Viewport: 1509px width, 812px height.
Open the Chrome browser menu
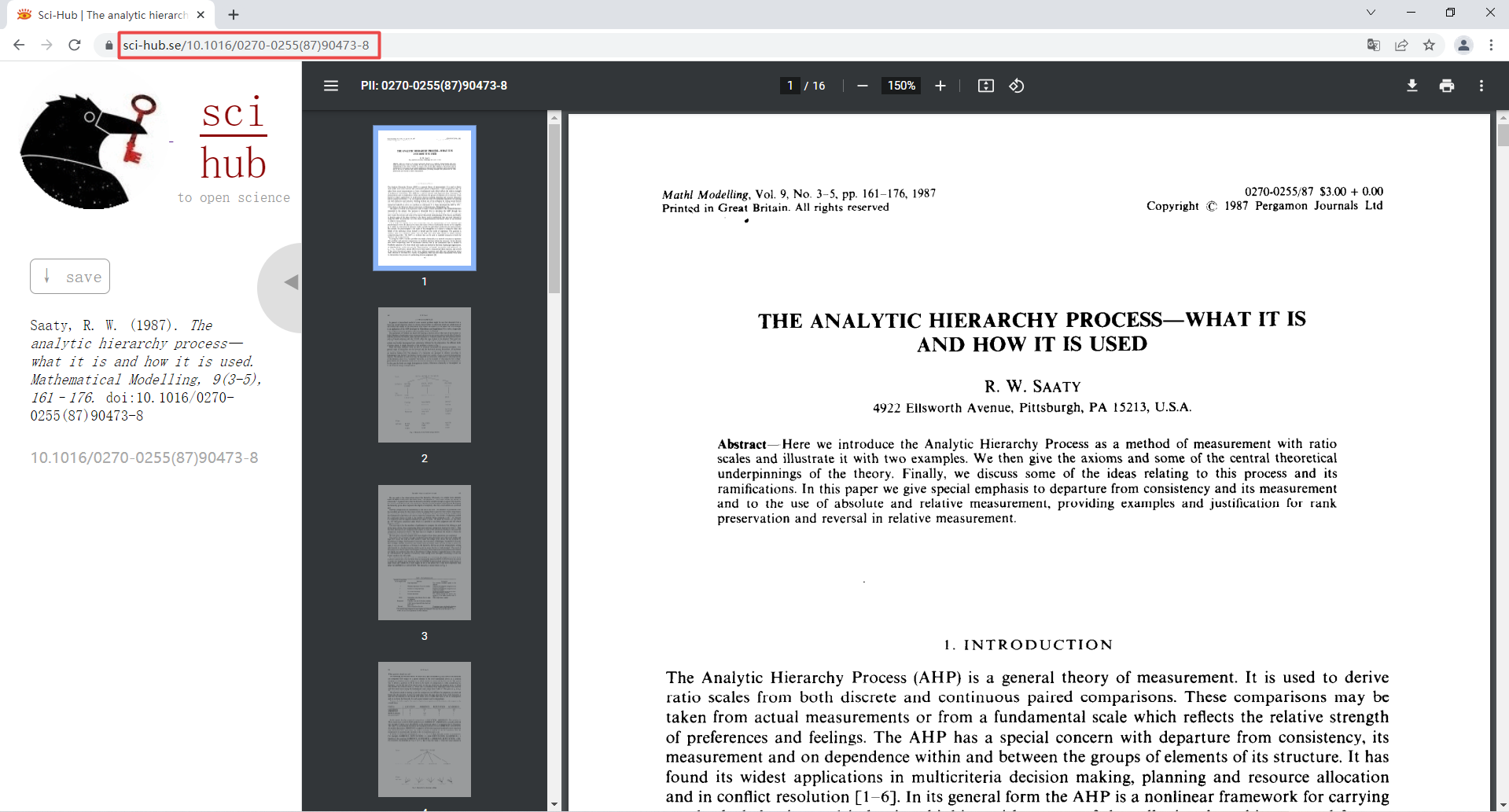(1492, 45)
